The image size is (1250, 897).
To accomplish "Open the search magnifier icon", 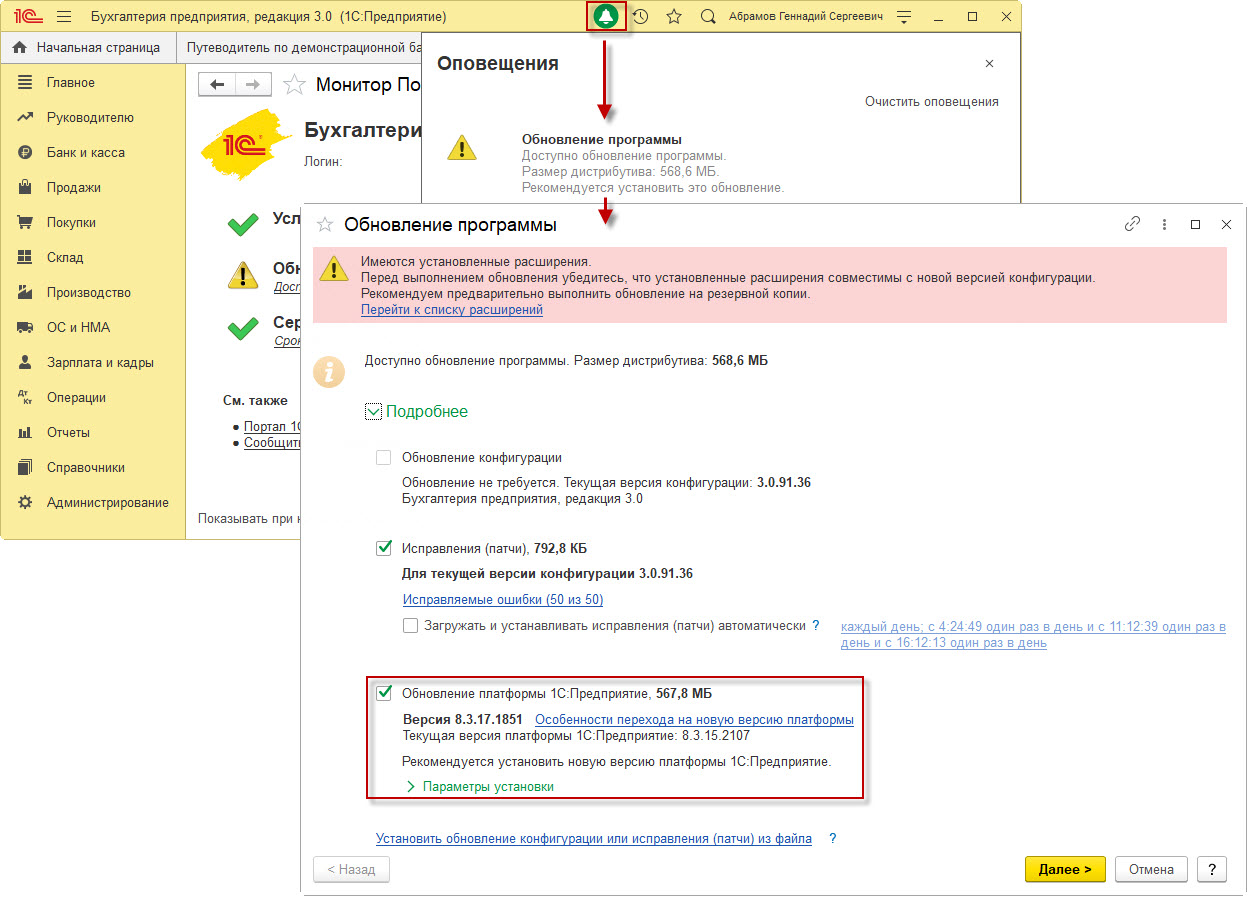I will point(708,17).
